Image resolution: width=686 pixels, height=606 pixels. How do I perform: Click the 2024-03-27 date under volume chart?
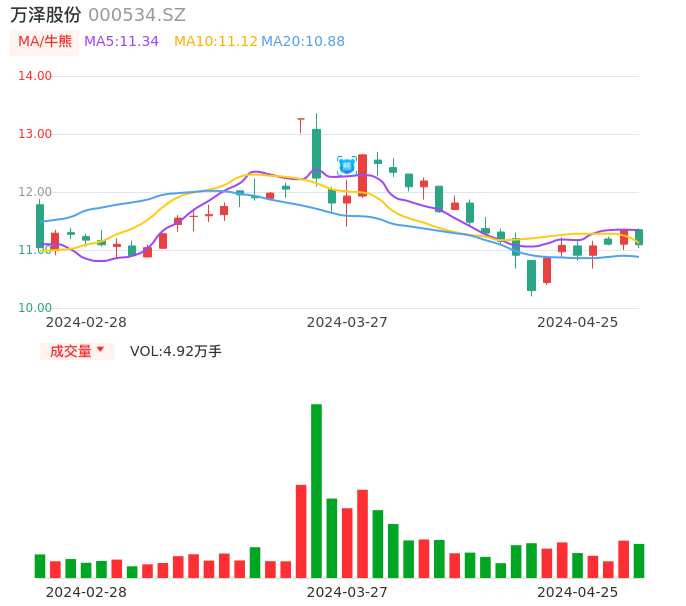click(x=347, y=593)
